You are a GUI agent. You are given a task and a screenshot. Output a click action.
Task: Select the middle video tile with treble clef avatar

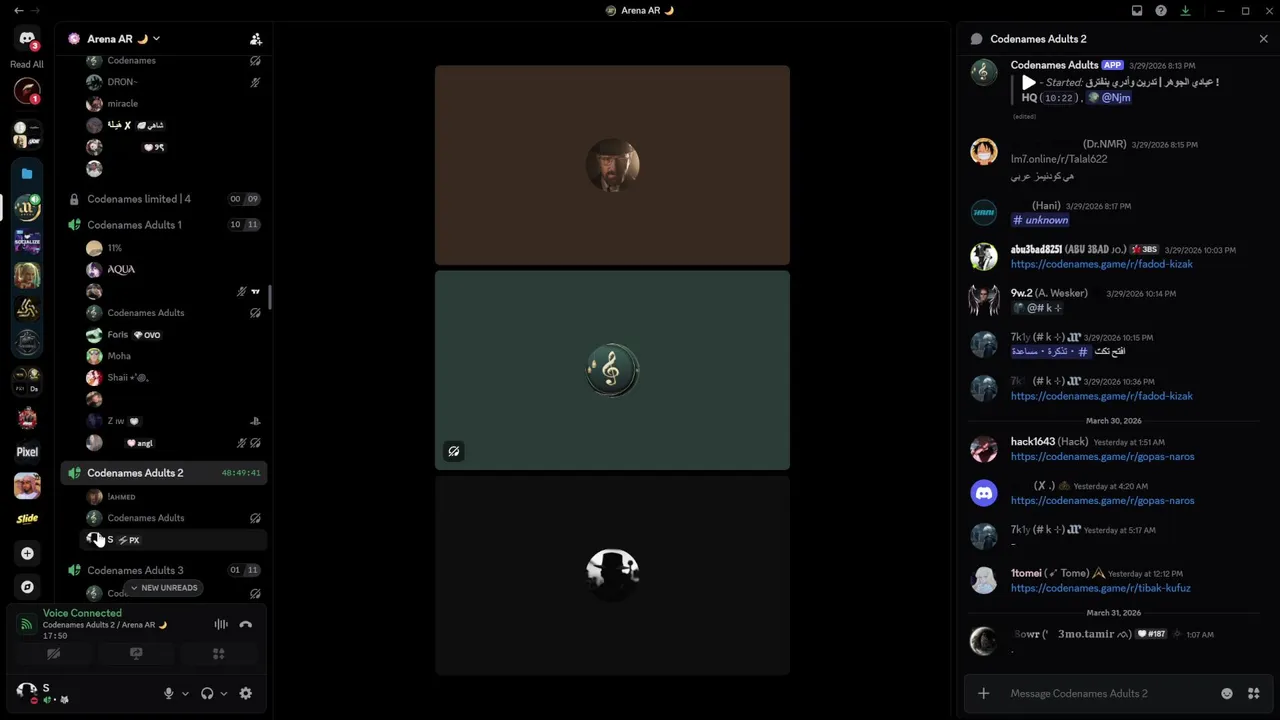[x=612, y=370]
